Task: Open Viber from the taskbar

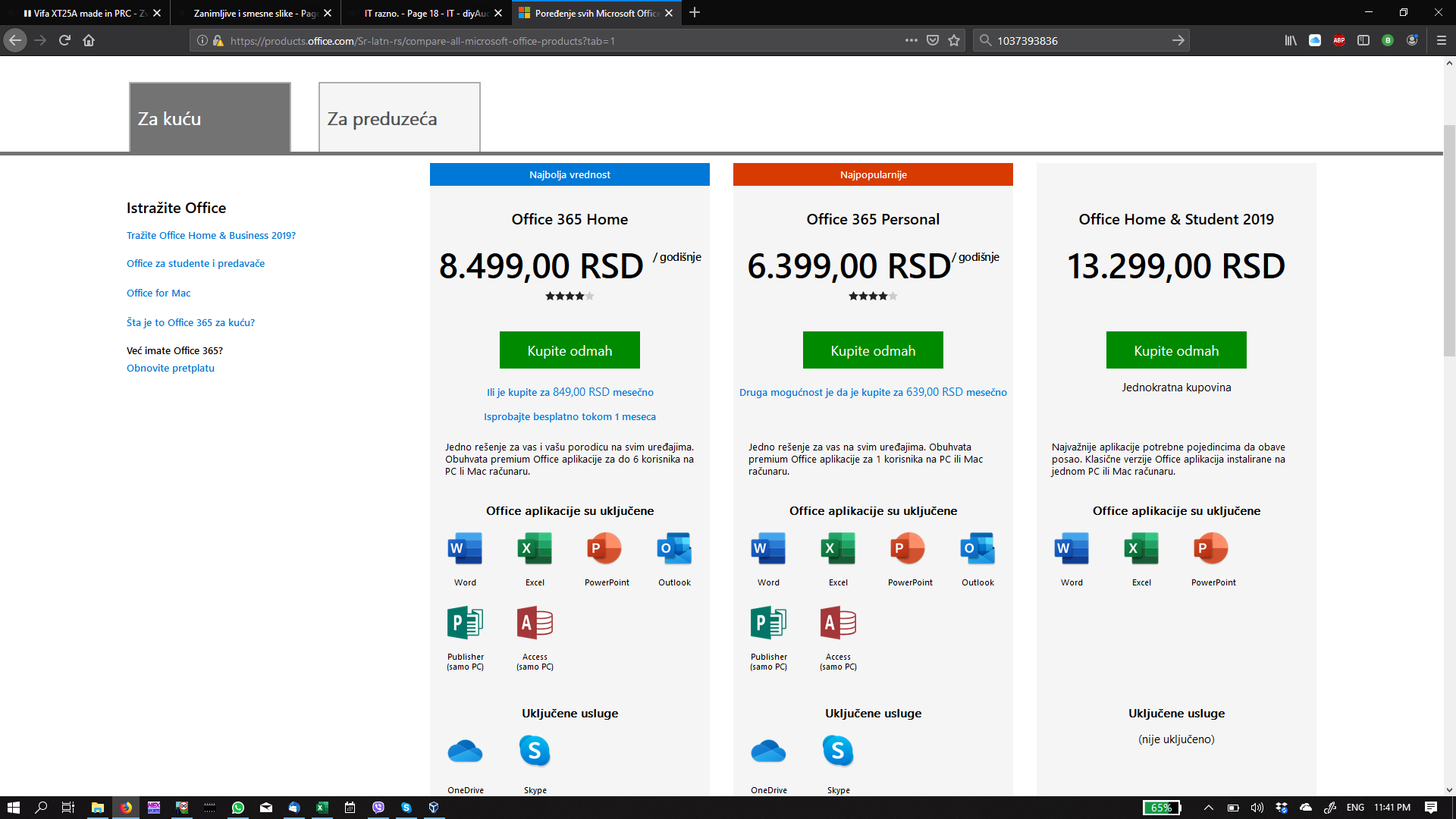Action: (x=378, y=808)
